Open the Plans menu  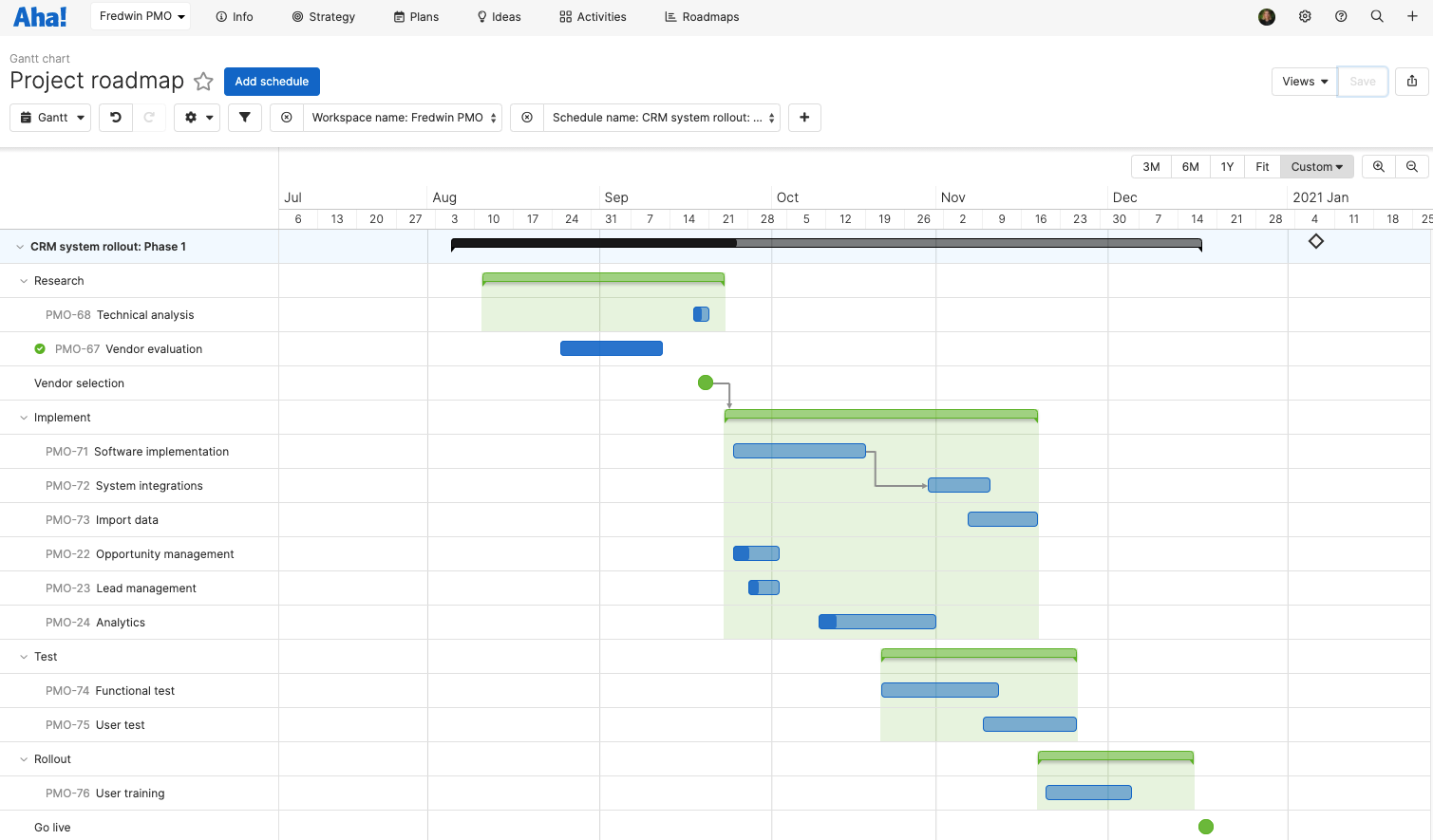point(416,17)
